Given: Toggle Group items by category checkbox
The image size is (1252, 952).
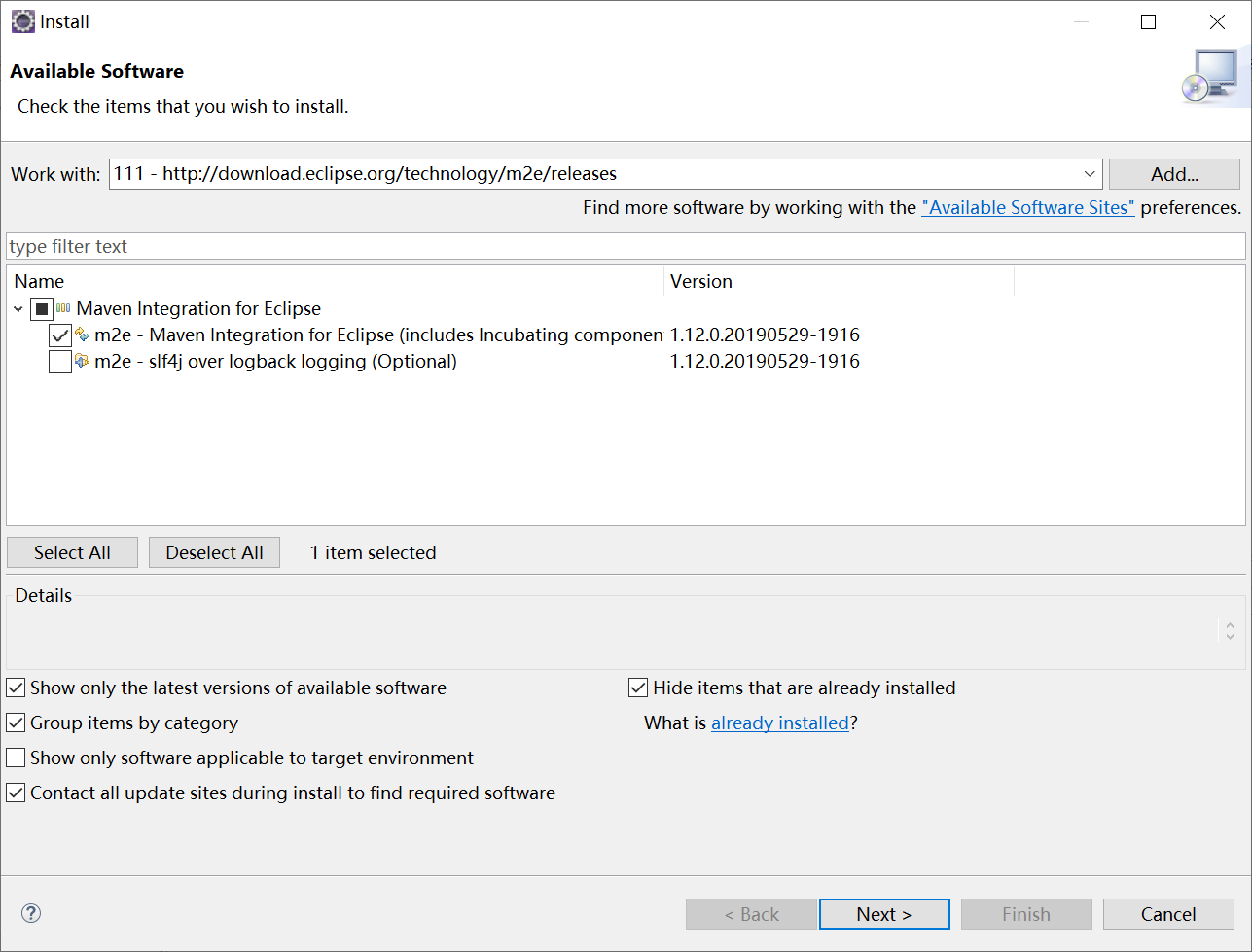Looking at the screenshot, I should click(x=16, y=723).
